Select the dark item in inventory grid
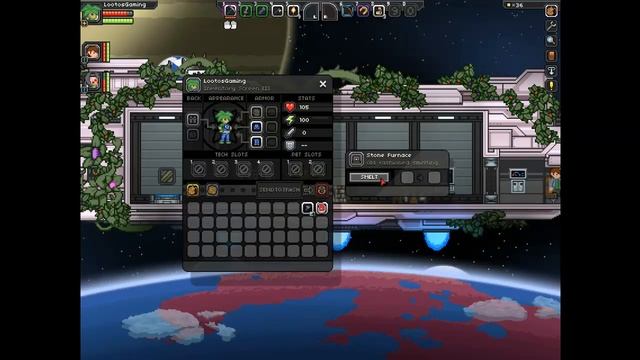The width and height of the screenshot is (640, 360). click(307, 208)
